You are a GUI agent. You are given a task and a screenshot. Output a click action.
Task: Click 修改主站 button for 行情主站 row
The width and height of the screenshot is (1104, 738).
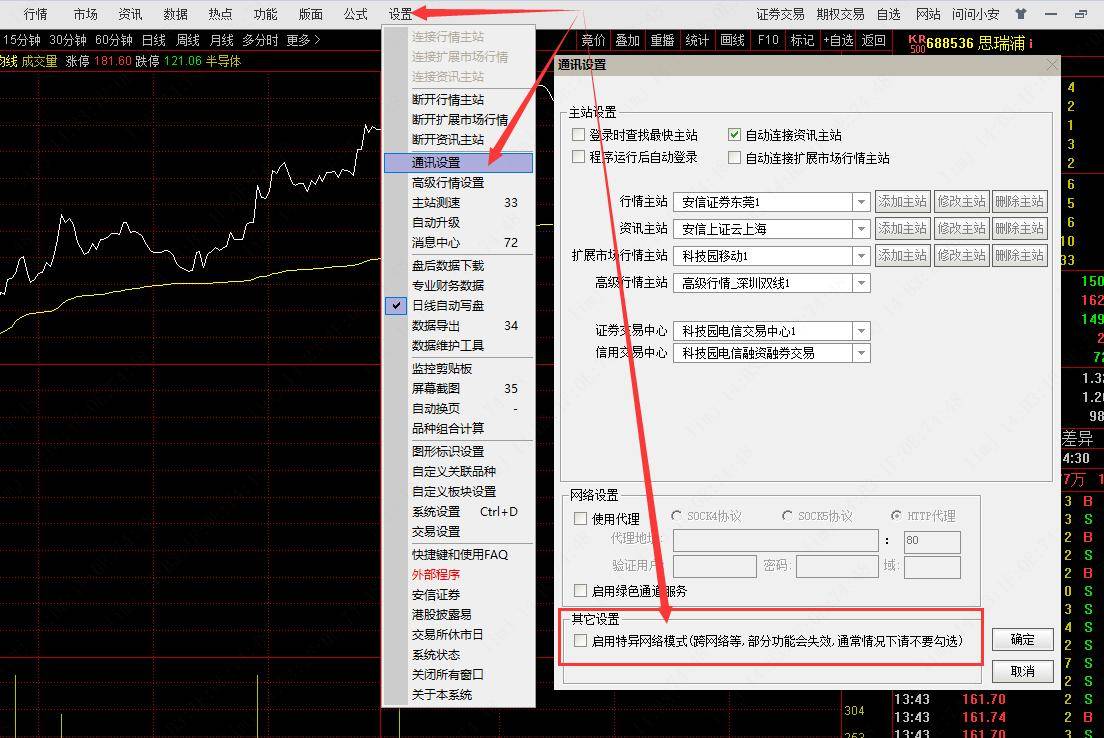(961, 201)
